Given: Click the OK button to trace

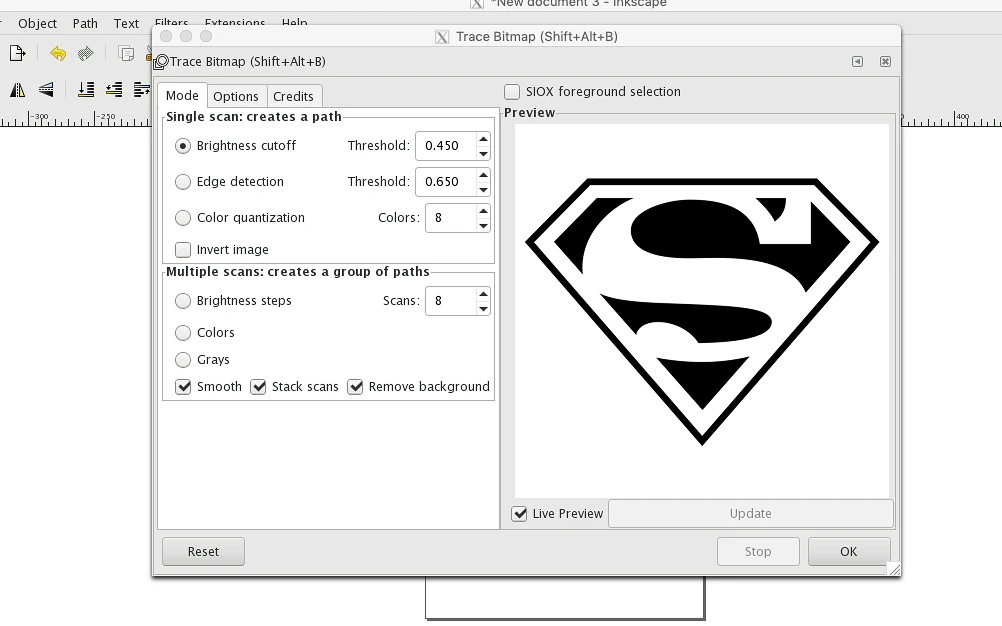Looking at the screenshot, I should click(849, 551).
